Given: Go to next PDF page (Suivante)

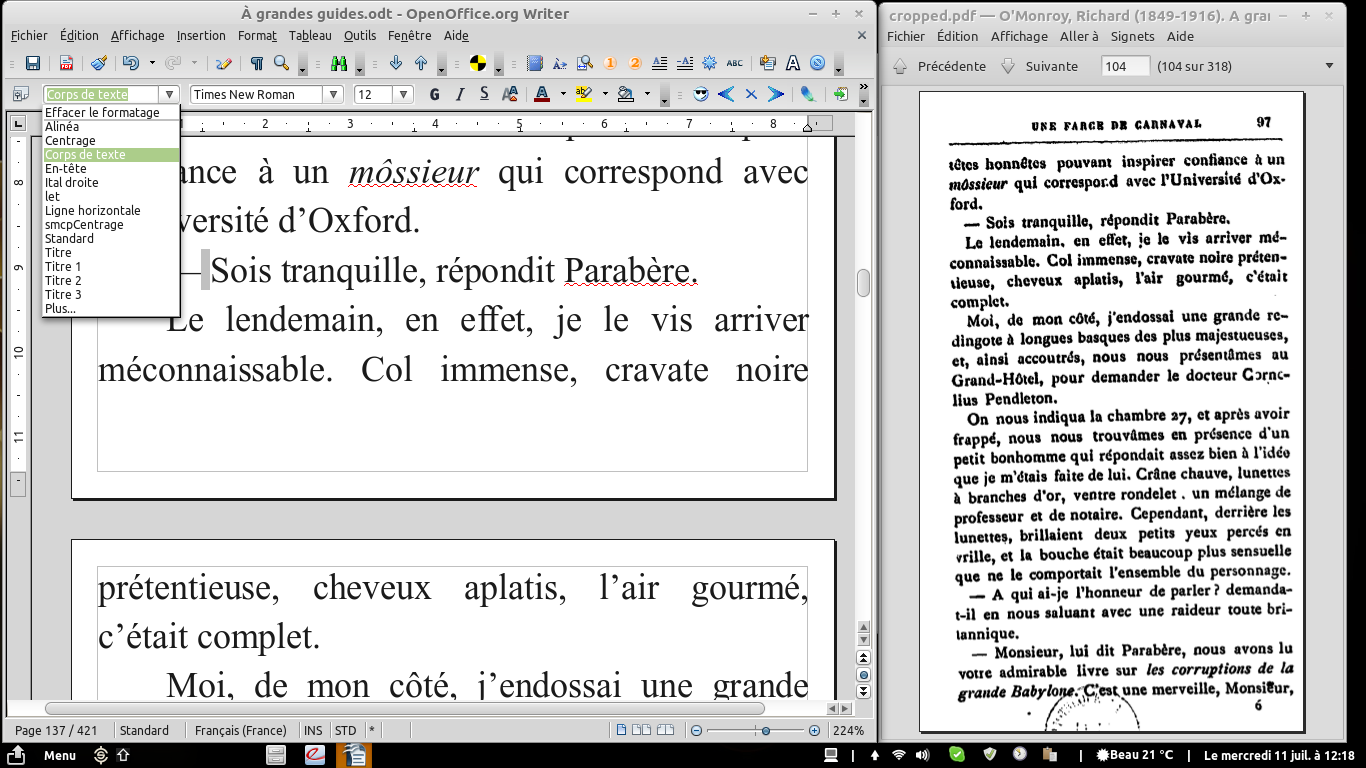Looking at the screenshot, I should [x=1040, y=66].
